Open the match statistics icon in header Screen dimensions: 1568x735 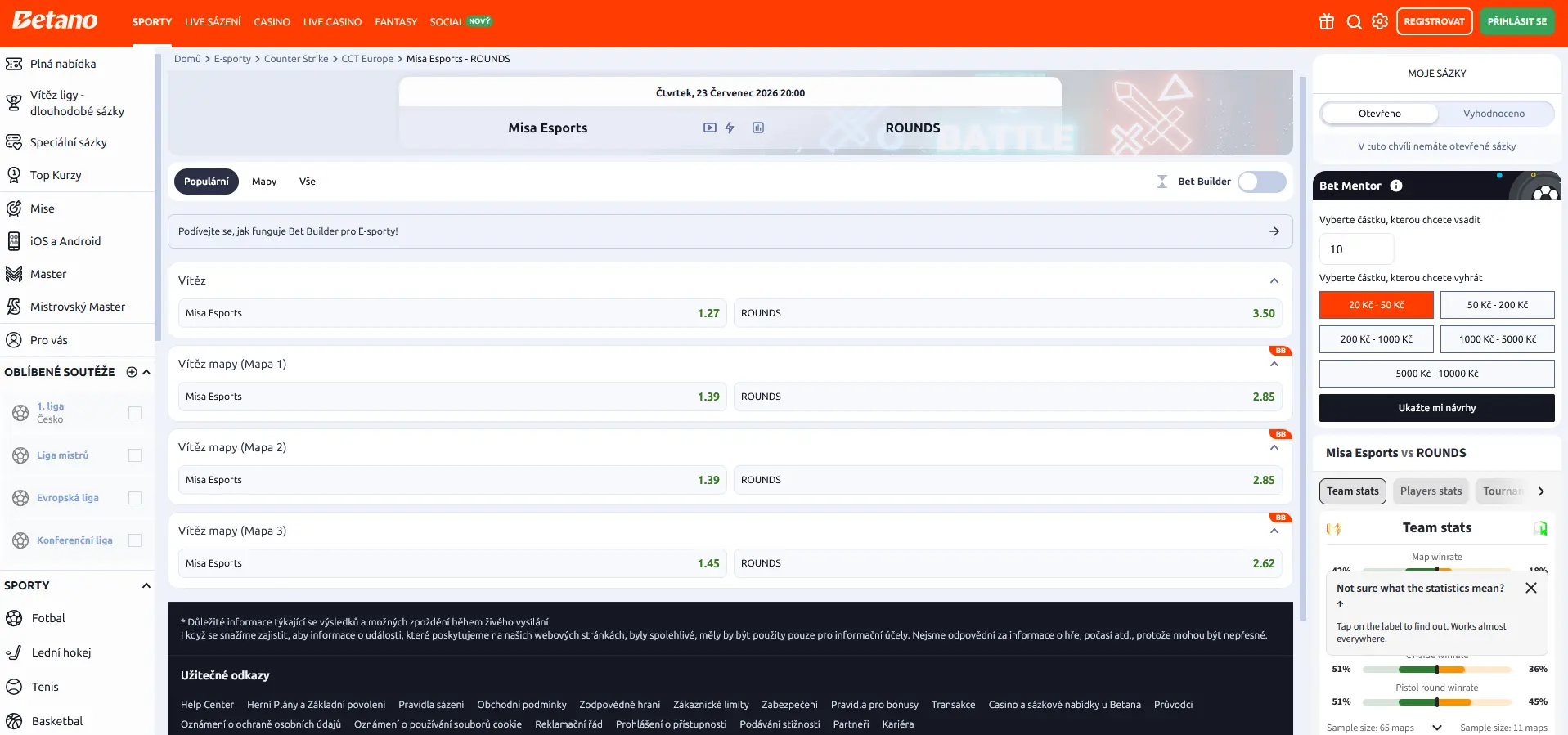pyautogui.click(x=758, y=128)
